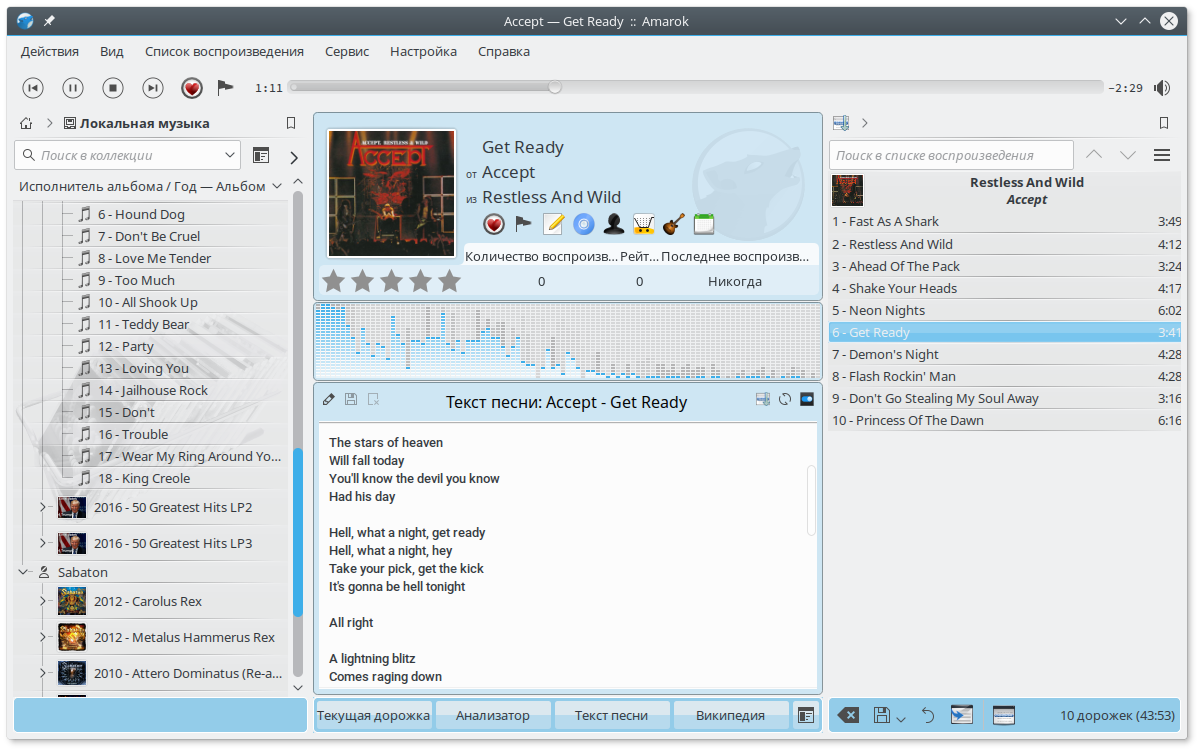Love the track using the toolbar heart icon
The width and height of the screenshot is (1200, 752).
[192, 88]
